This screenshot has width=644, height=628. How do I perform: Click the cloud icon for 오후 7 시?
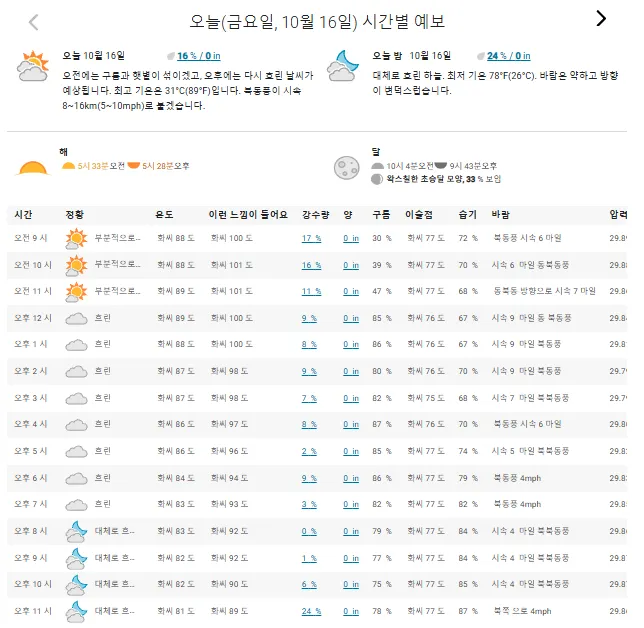click(x=76, y=504)
